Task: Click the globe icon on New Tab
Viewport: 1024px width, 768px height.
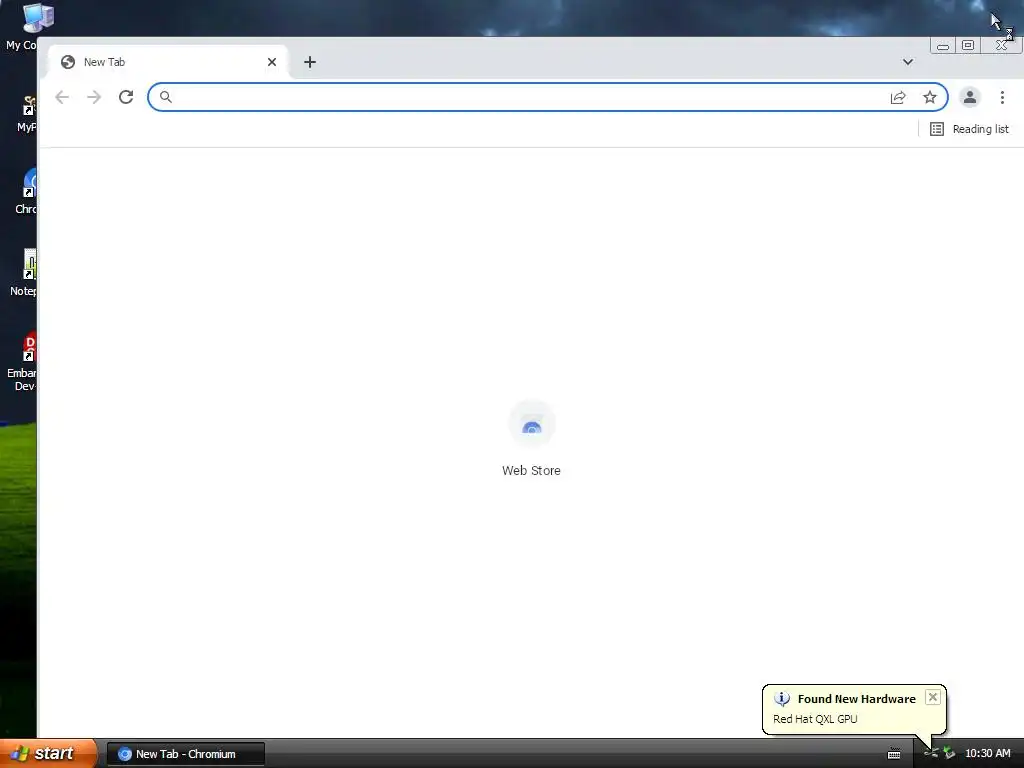Action: [x=68, y=62]
